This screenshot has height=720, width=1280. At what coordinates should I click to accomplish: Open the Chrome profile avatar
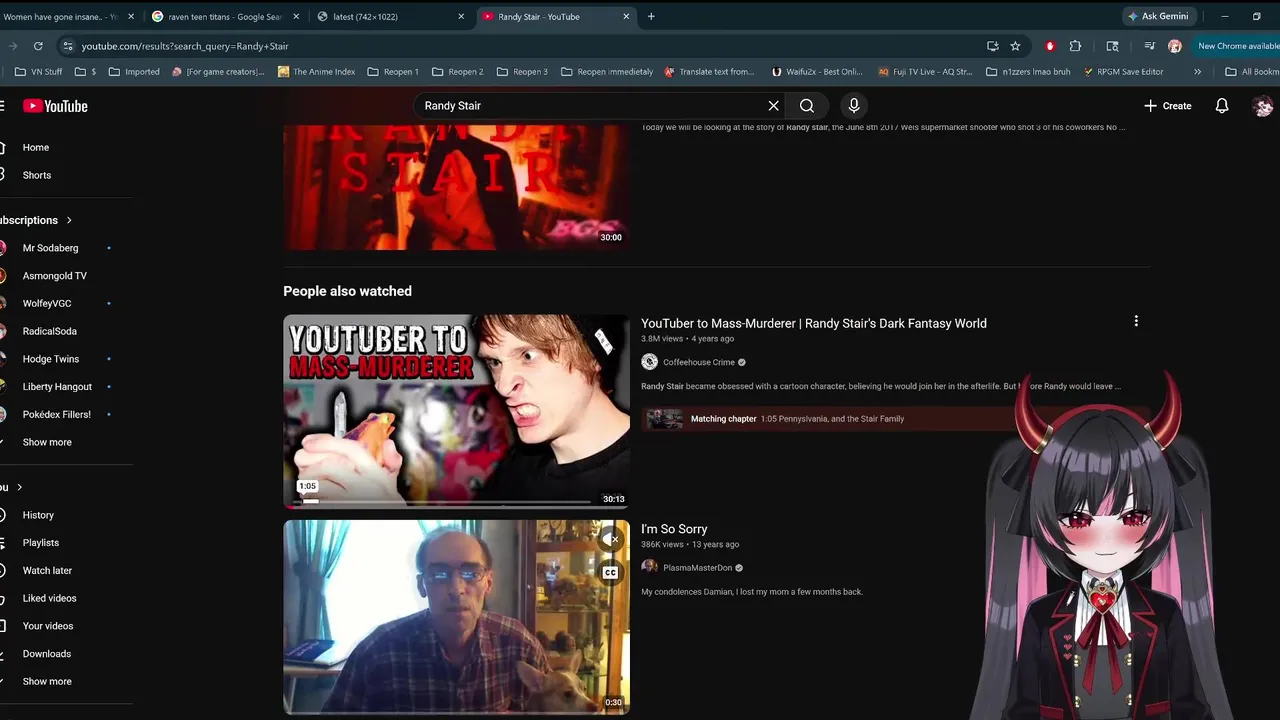point(1175,46)
